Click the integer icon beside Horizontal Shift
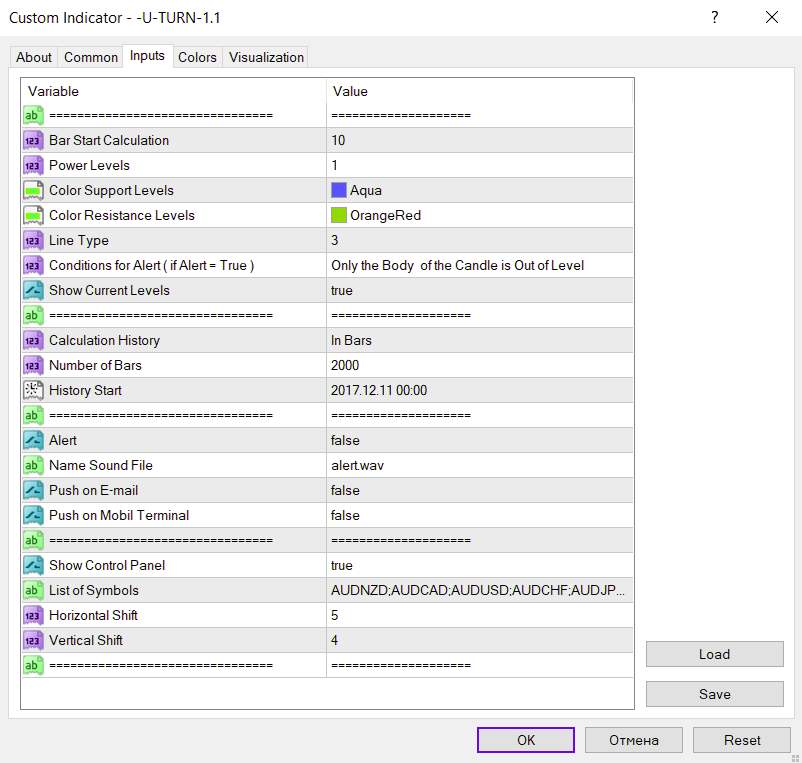Image resolution: width=802 pixels, height=763 pixels. (x=32, y=615)
